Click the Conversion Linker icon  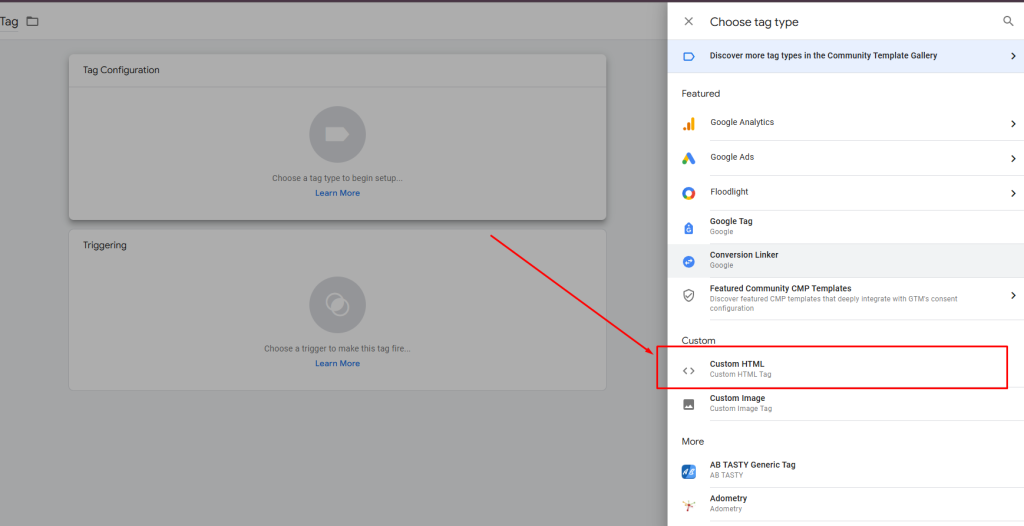click(688, 261)
